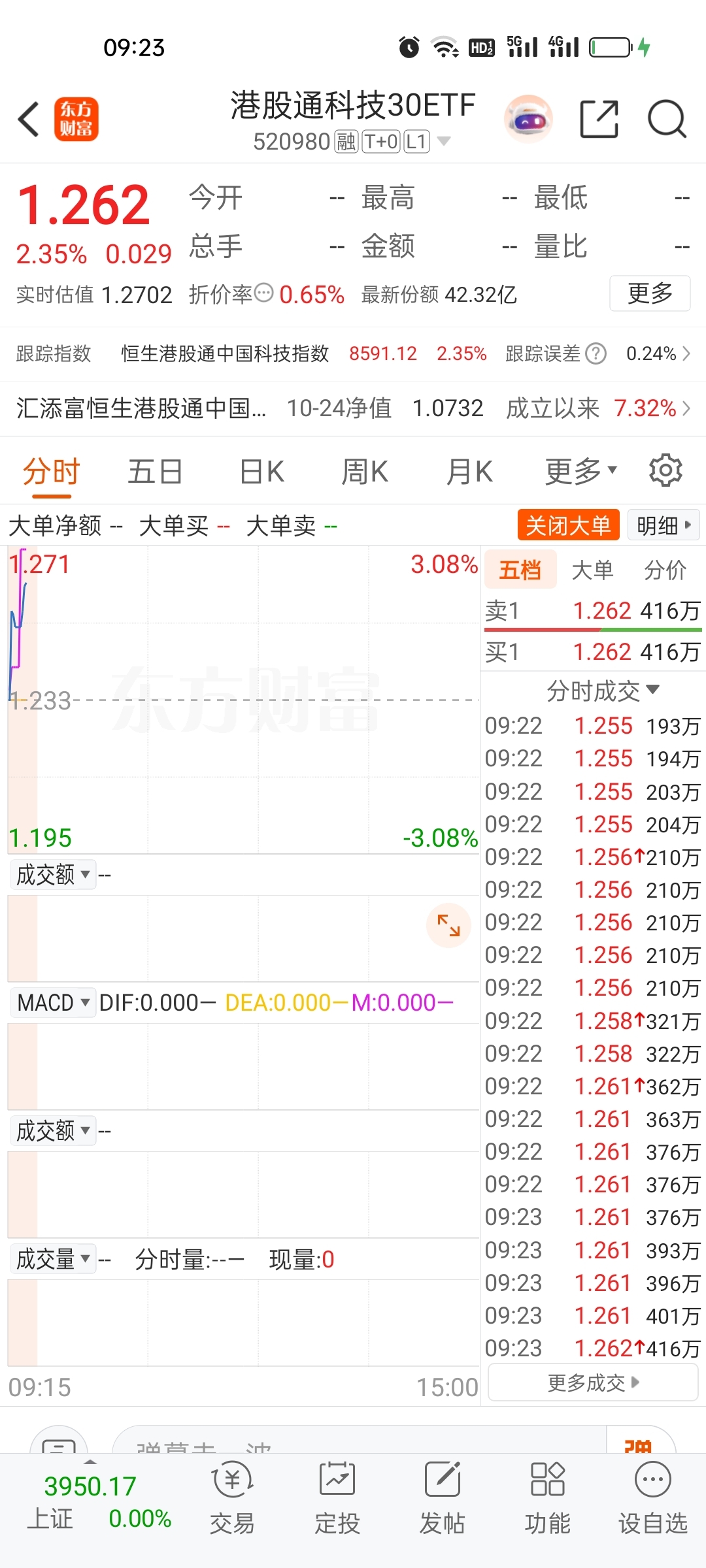Expand chart to fullscreen arrows icon
The image size is (706, 1568).
pyautogui.click(x=448, y=925)
